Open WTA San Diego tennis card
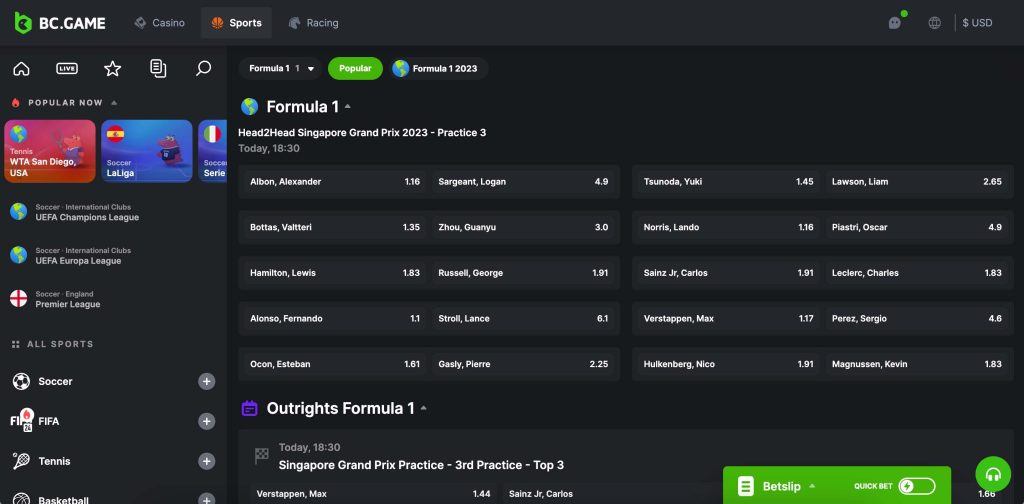The height and width of the screenshot is (504, 1024). coord(50,151)
